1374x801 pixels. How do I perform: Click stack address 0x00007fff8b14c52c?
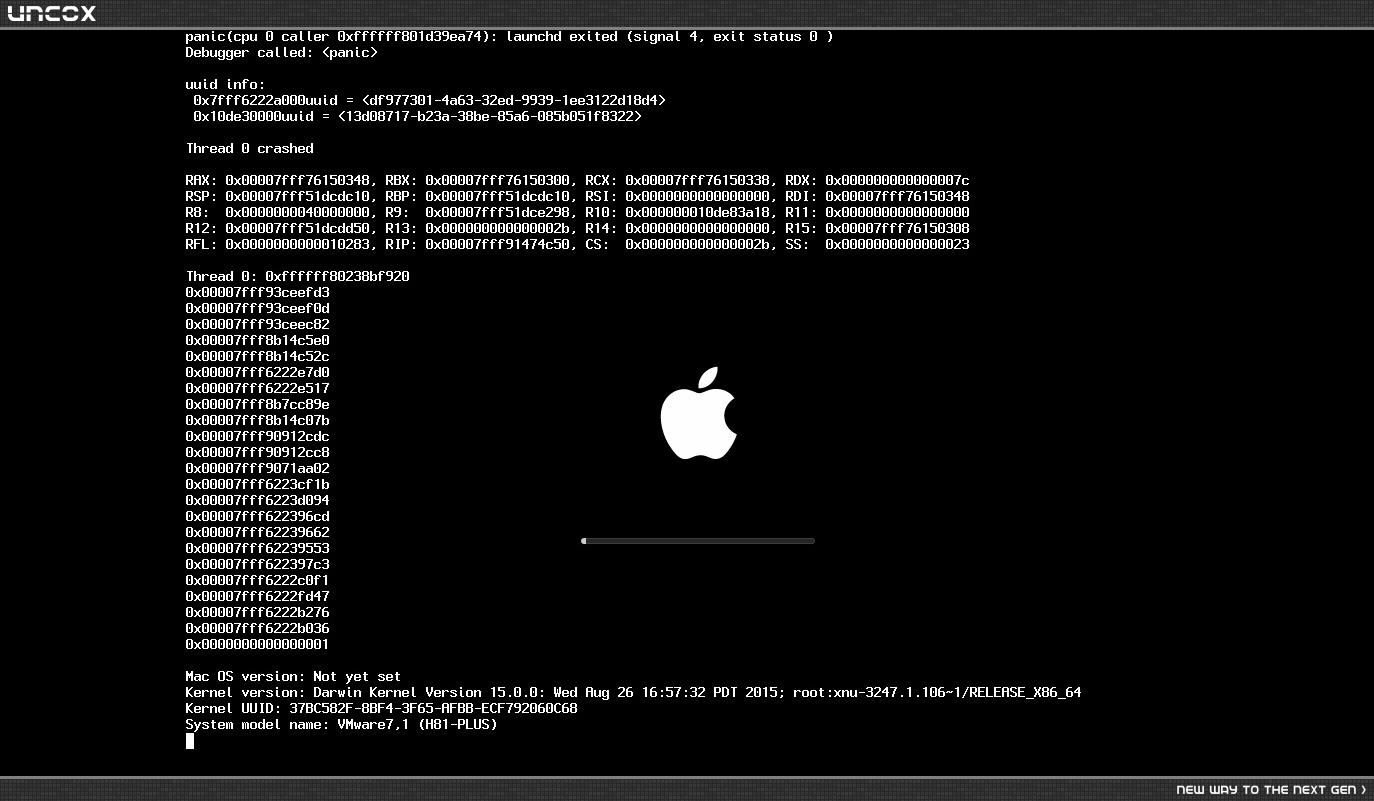coord(258,357)
